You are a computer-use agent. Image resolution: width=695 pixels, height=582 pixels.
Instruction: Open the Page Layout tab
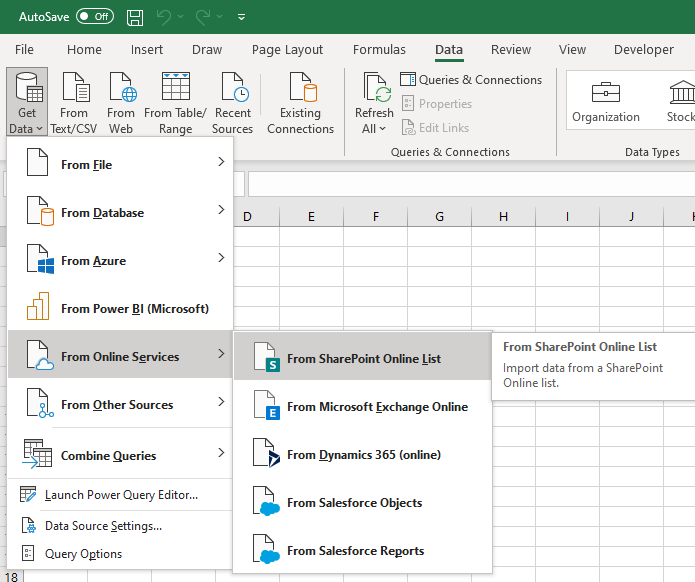(287, 50)
